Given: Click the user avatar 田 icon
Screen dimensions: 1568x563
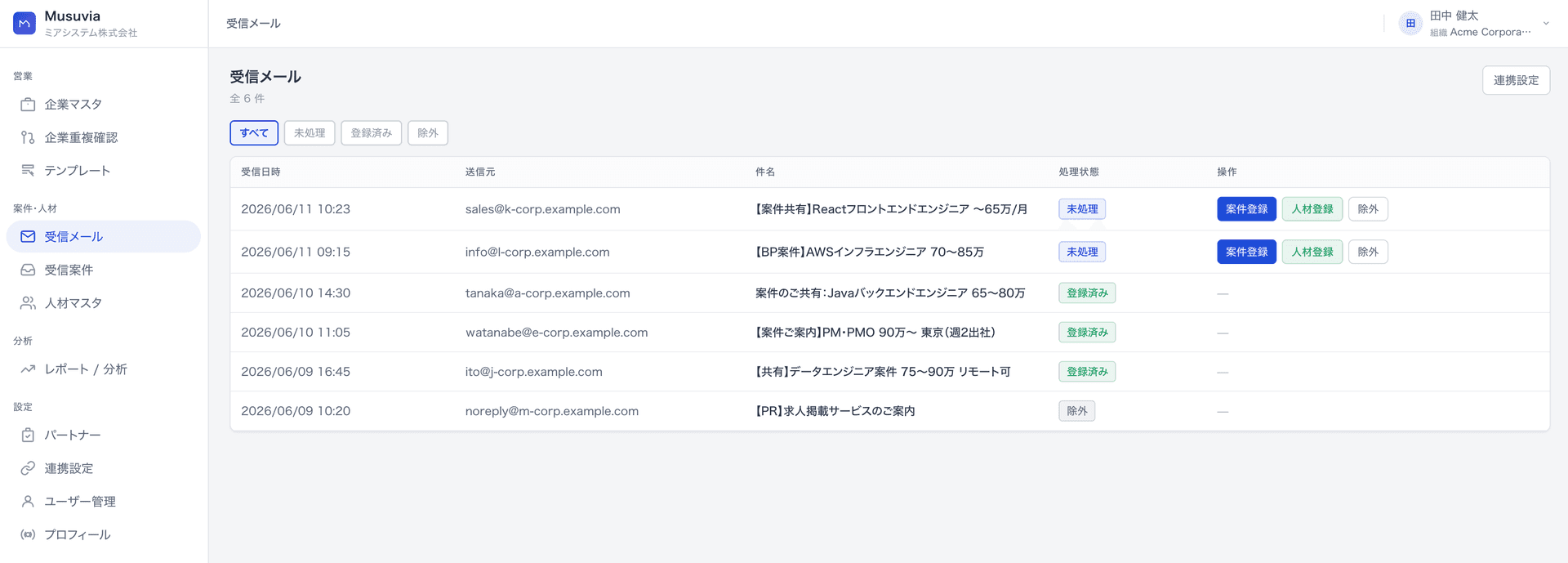Looking at the screenshot, I should [x=1410, y=24].
